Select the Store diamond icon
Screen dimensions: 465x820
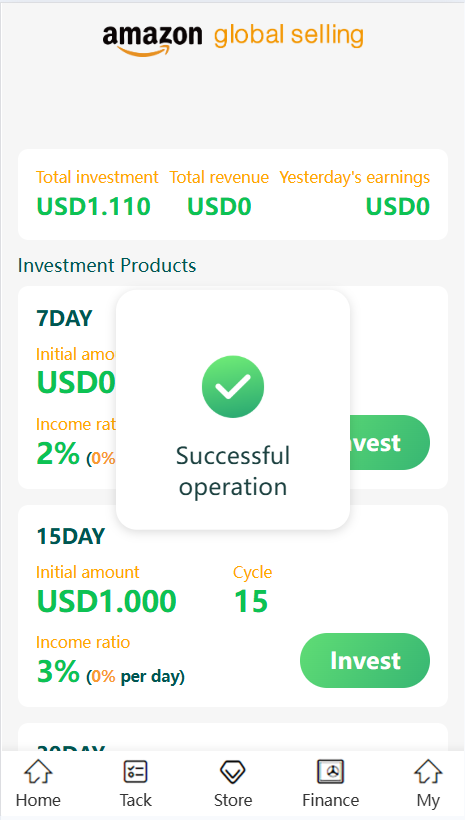(233, 772)
